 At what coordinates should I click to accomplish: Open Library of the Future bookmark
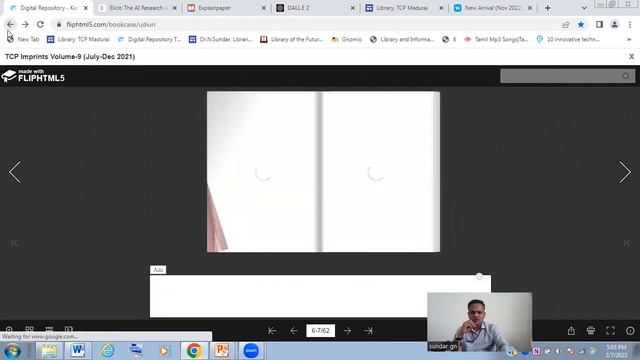(292, 40)
